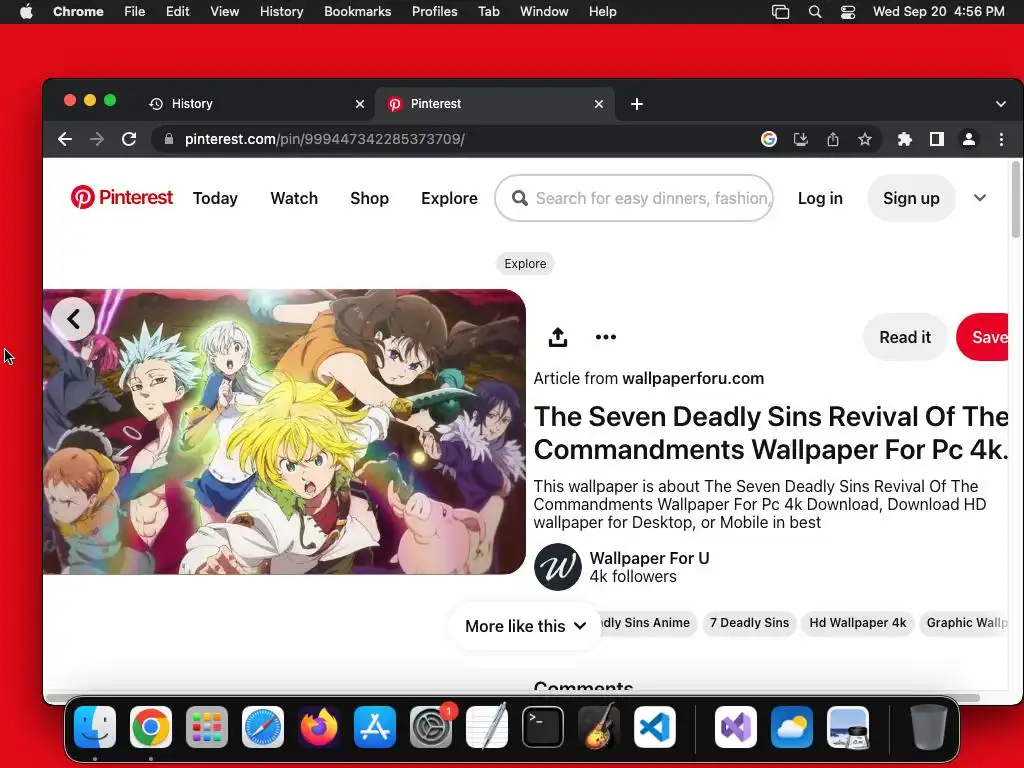Reload the Pinterest page

(x=129, y=139)
